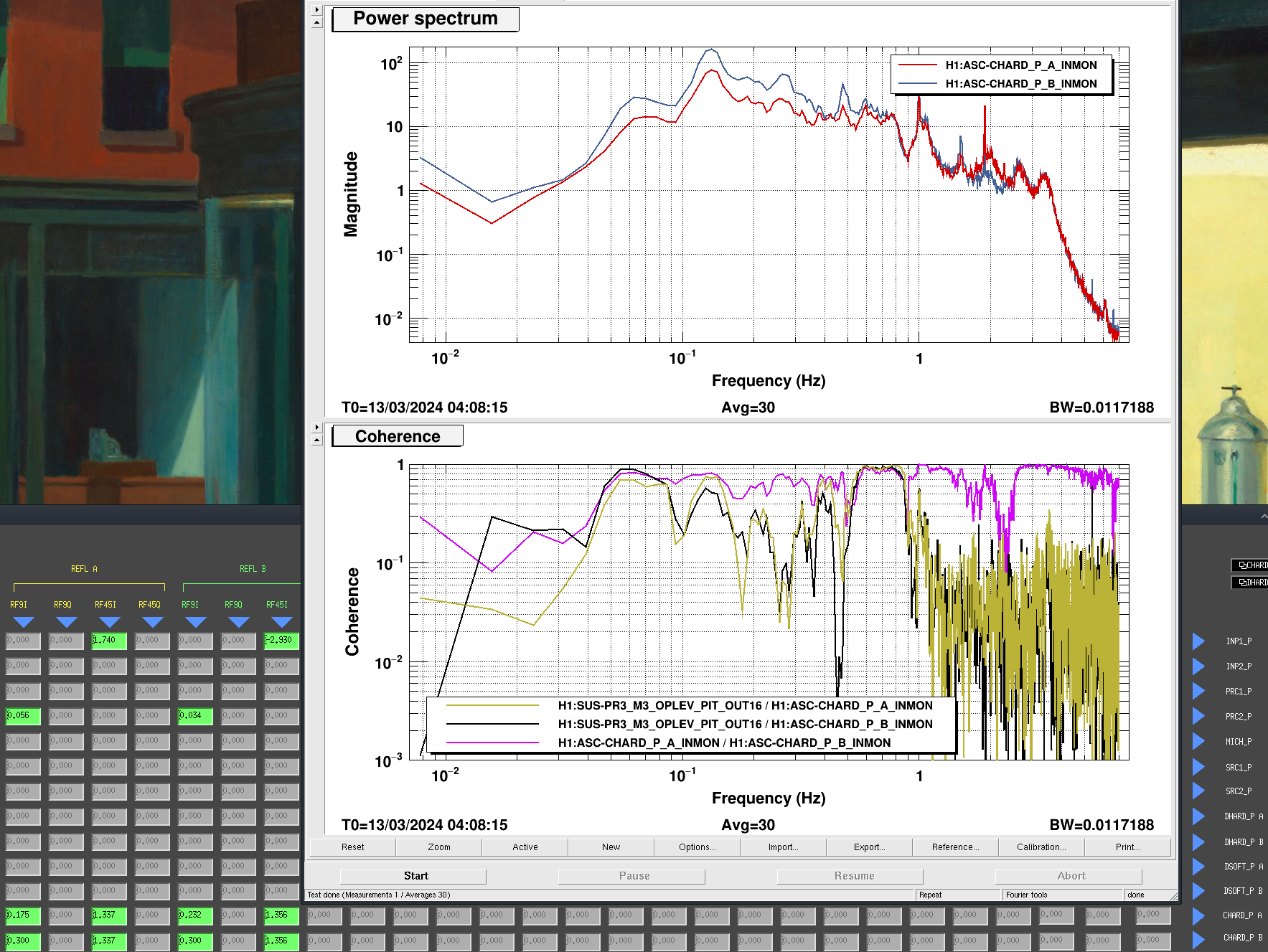This screenshot has width=1268, height=952.
Task: Click the blue arrow next to MICH_P
Action: 1198,741
